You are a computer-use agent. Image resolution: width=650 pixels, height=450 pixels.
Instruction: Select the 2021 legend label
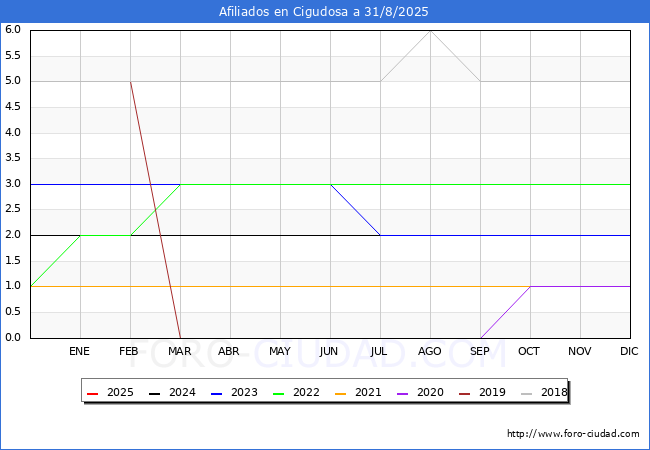pyautogui.click(x=368, y=392)
